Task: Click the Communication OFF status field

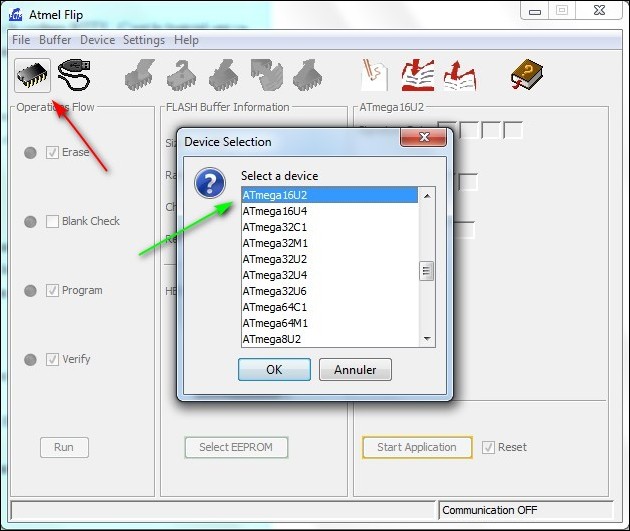Action: (x=526, y=510)
